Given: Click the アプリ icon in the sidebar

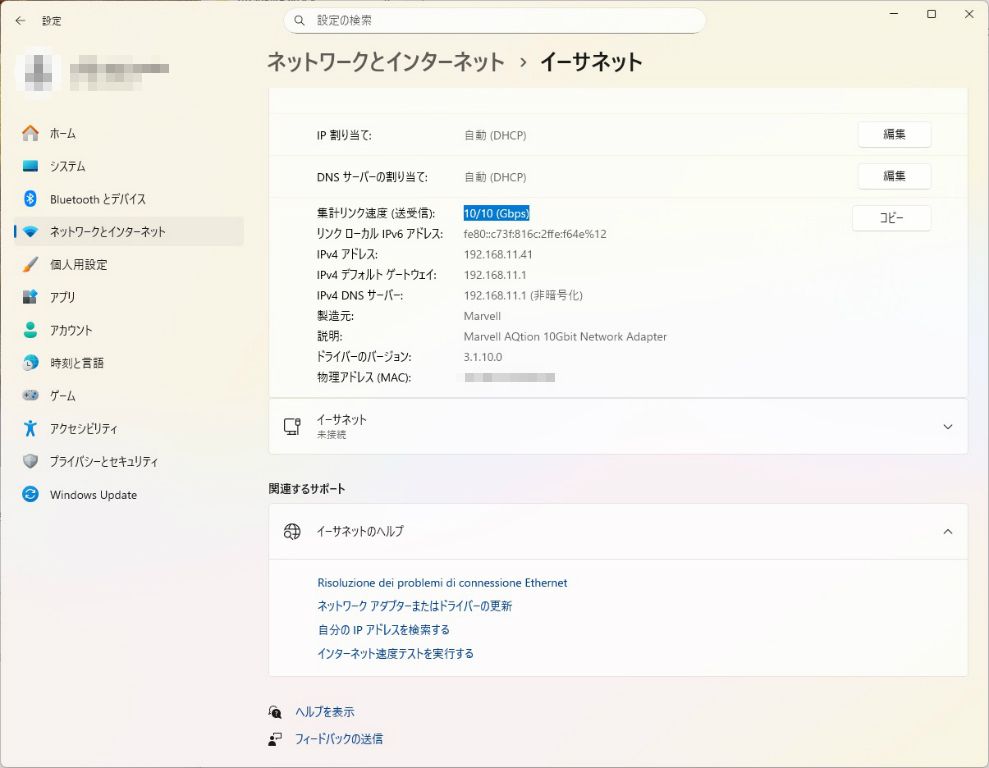Looking at the screenshot, I should [x=30, y=297].
